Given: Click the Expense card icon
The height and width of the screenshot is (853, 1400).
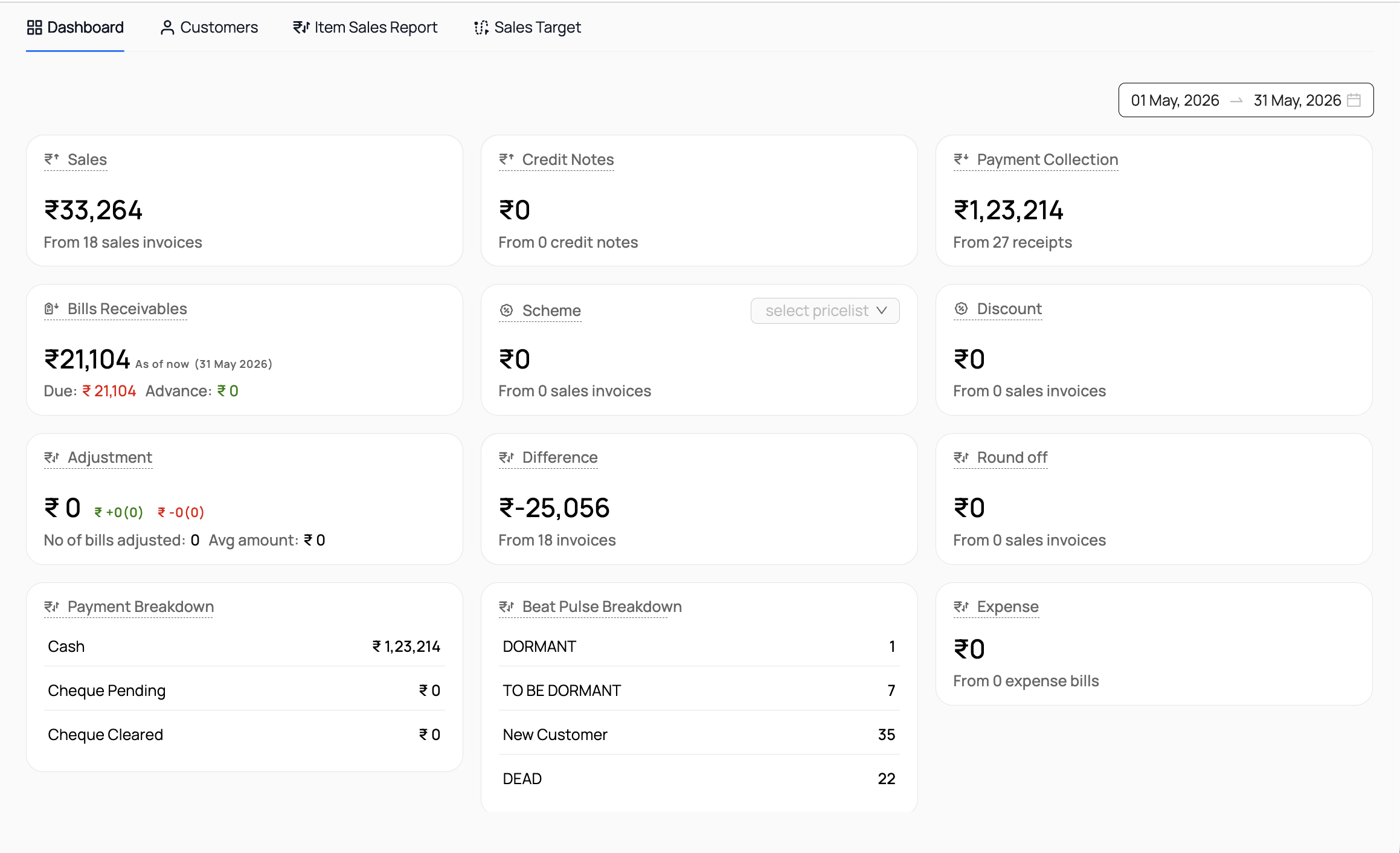Looking at the screenshot, I should pos(961,607).
